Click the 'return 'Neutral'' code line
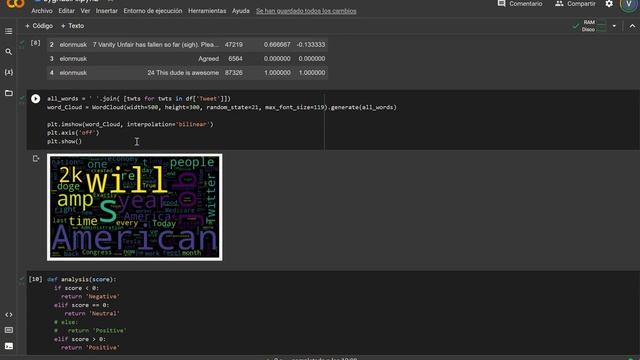The height and width of the screenshot is (360, 640). coord(92,313)
